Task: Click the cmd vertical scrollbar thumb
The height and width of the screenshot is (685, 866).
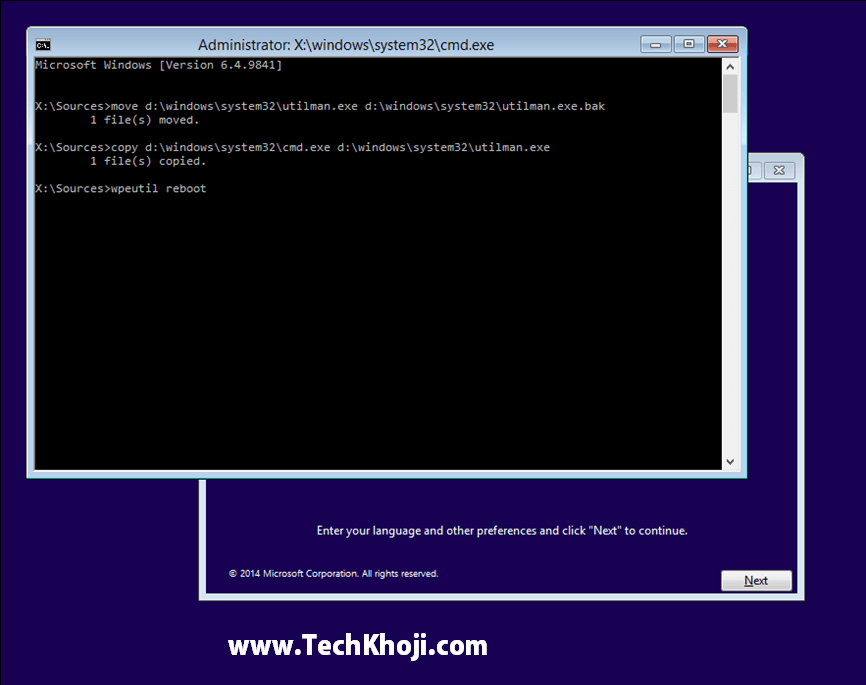Action: click(730, 94)
